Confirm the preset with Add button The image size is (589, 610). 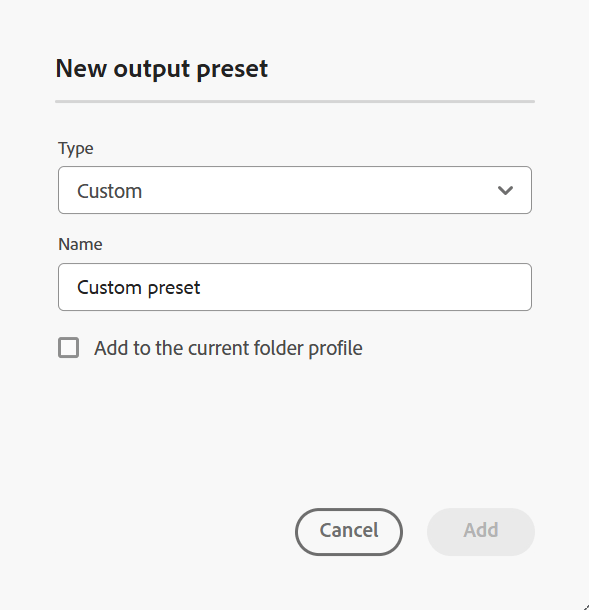(480, 531)
